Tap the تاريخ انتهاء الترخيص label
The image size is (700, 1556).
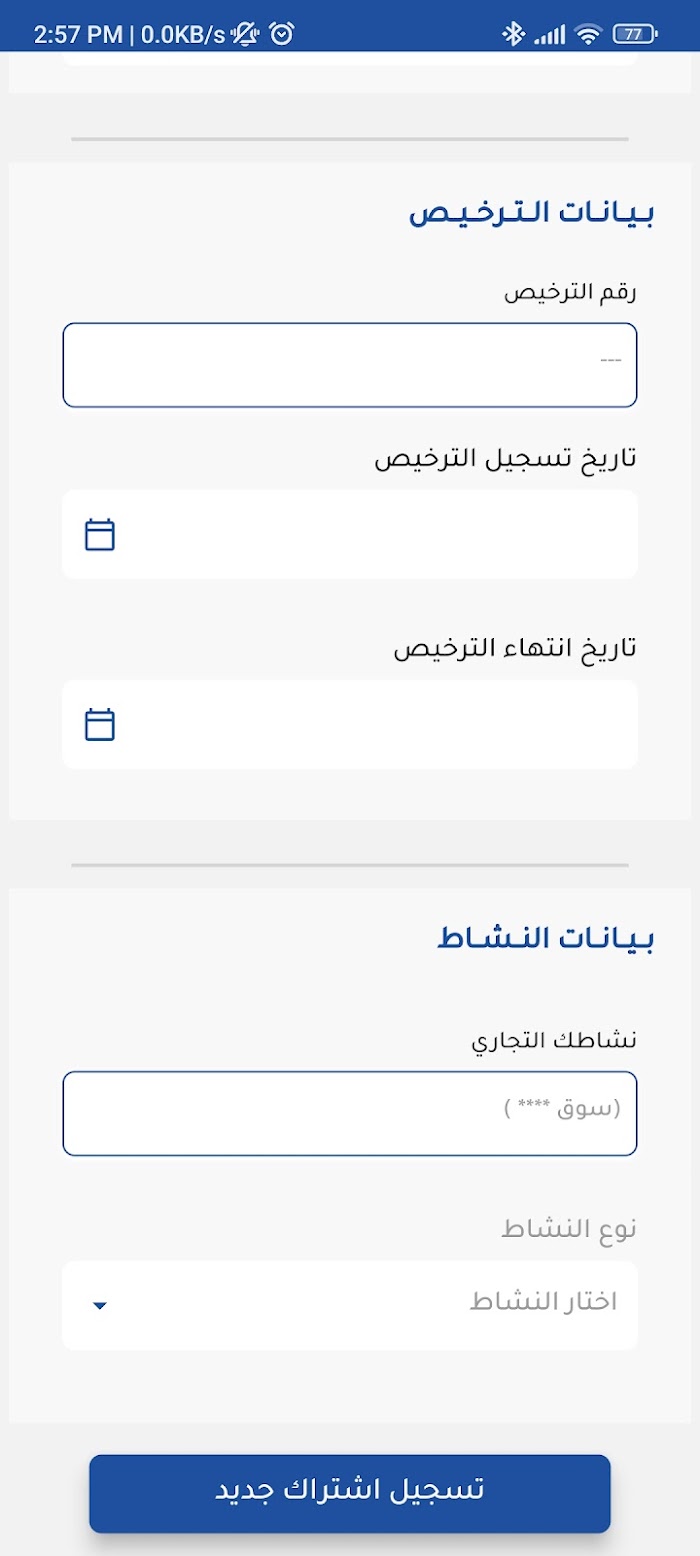coord(515,647)
